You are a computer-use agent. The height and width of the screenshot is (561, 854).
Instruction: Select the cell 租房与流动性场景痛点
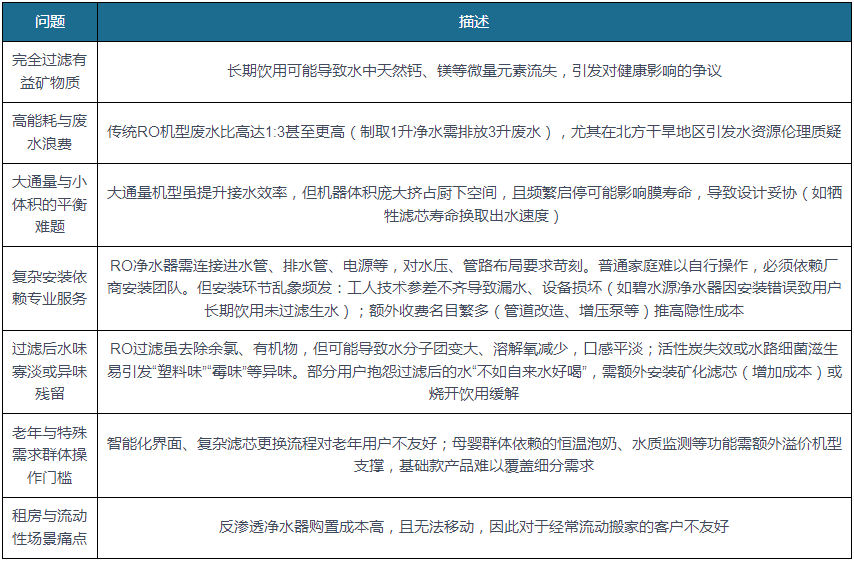(50, 527)
